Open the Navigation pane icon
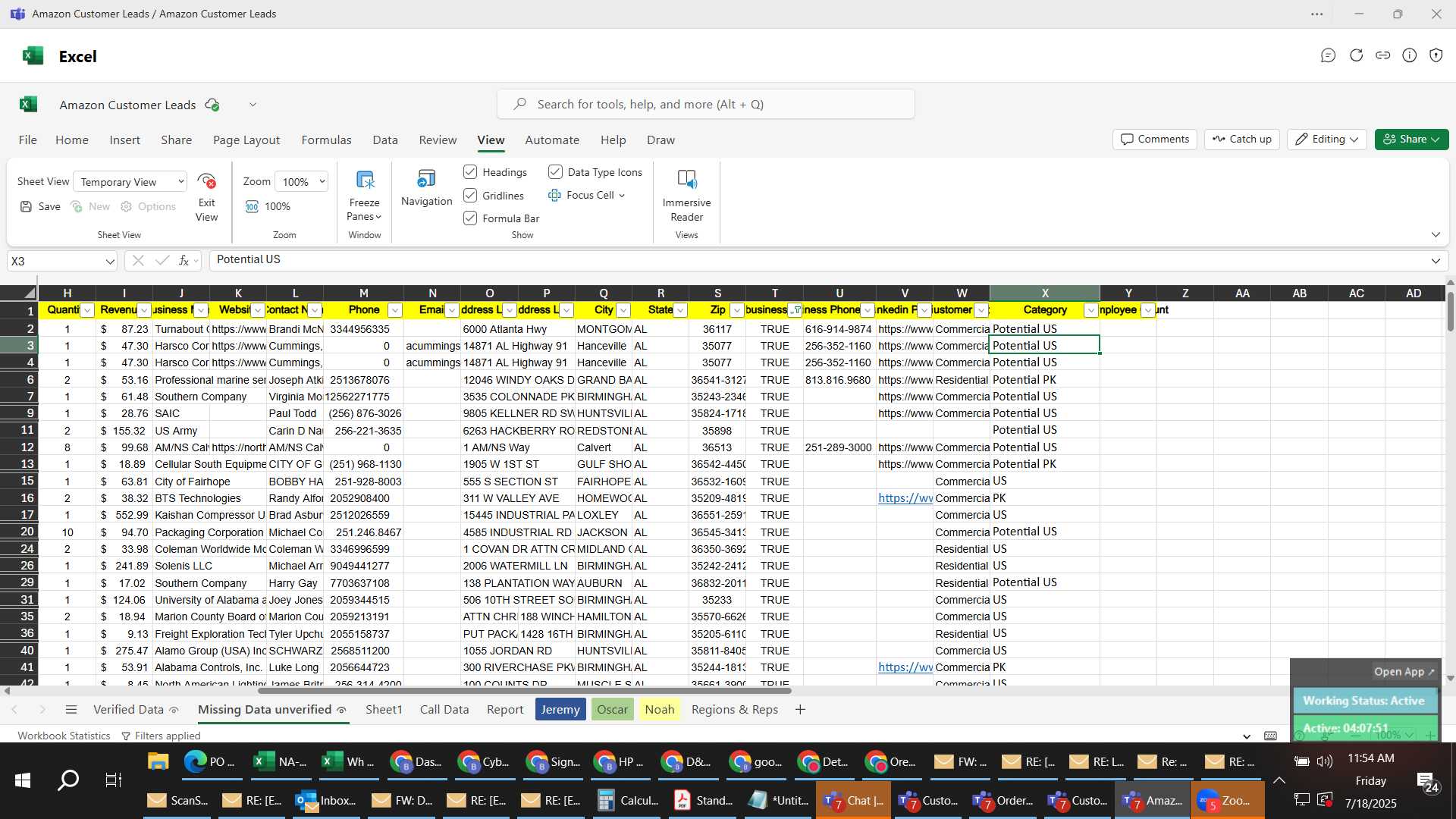This screenshot has width=1456, height=819. click(x=426, y=179)
